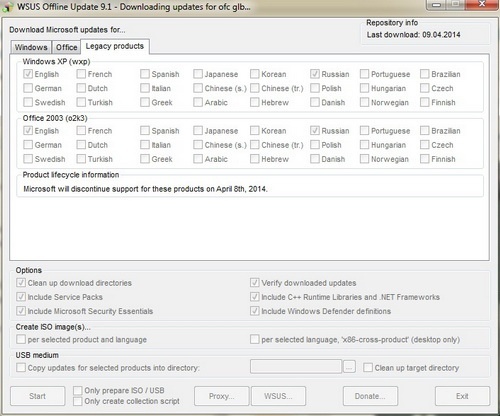The image size is (500, 416).
Task: Click the USB target directory field
Action: tap(296, 366)
